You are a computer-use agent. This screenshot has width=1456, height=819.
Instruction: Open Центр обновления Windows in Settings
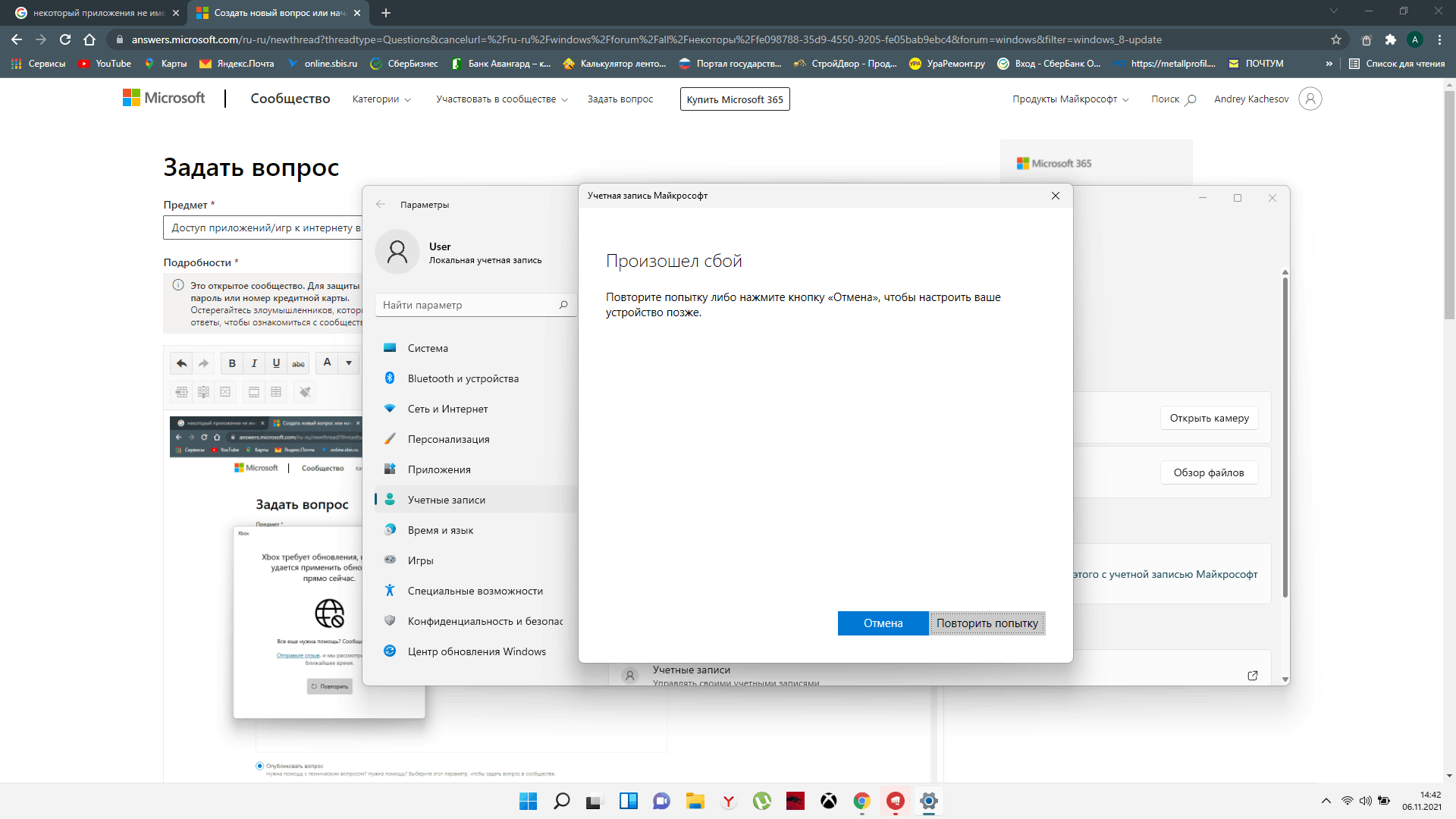point(476,651)
